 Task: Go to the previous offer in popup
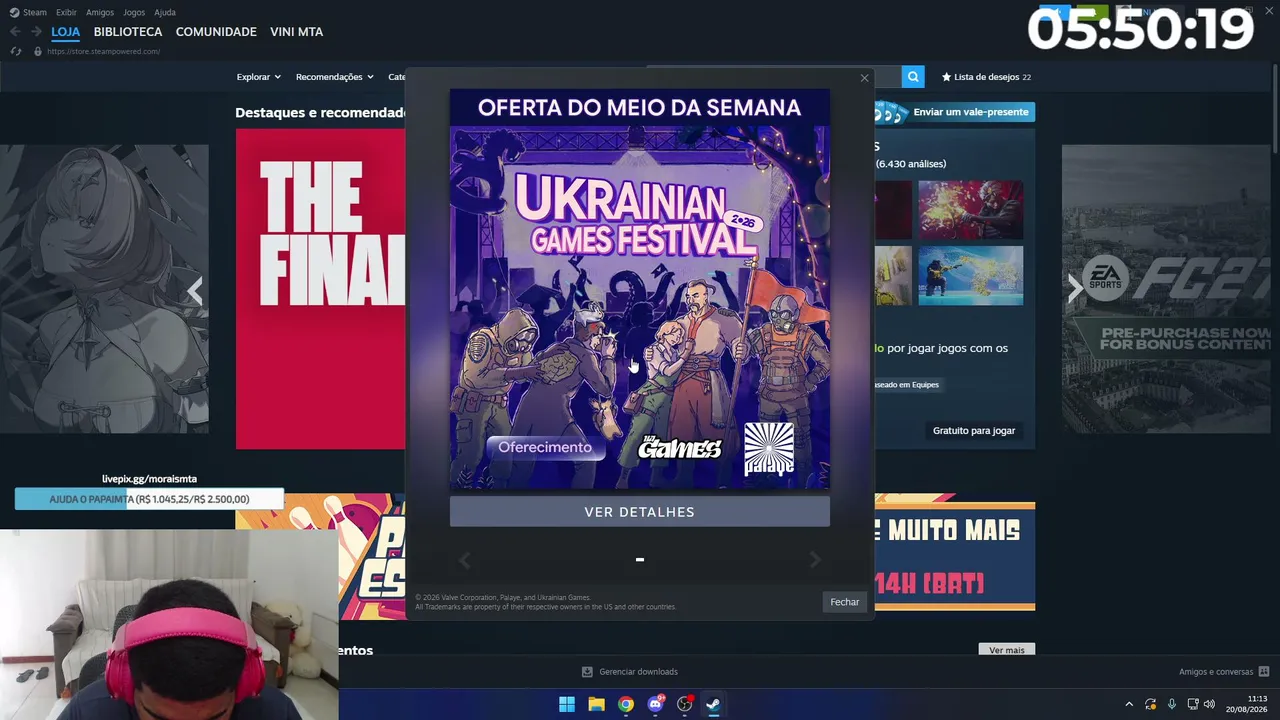tap(464, 560)
